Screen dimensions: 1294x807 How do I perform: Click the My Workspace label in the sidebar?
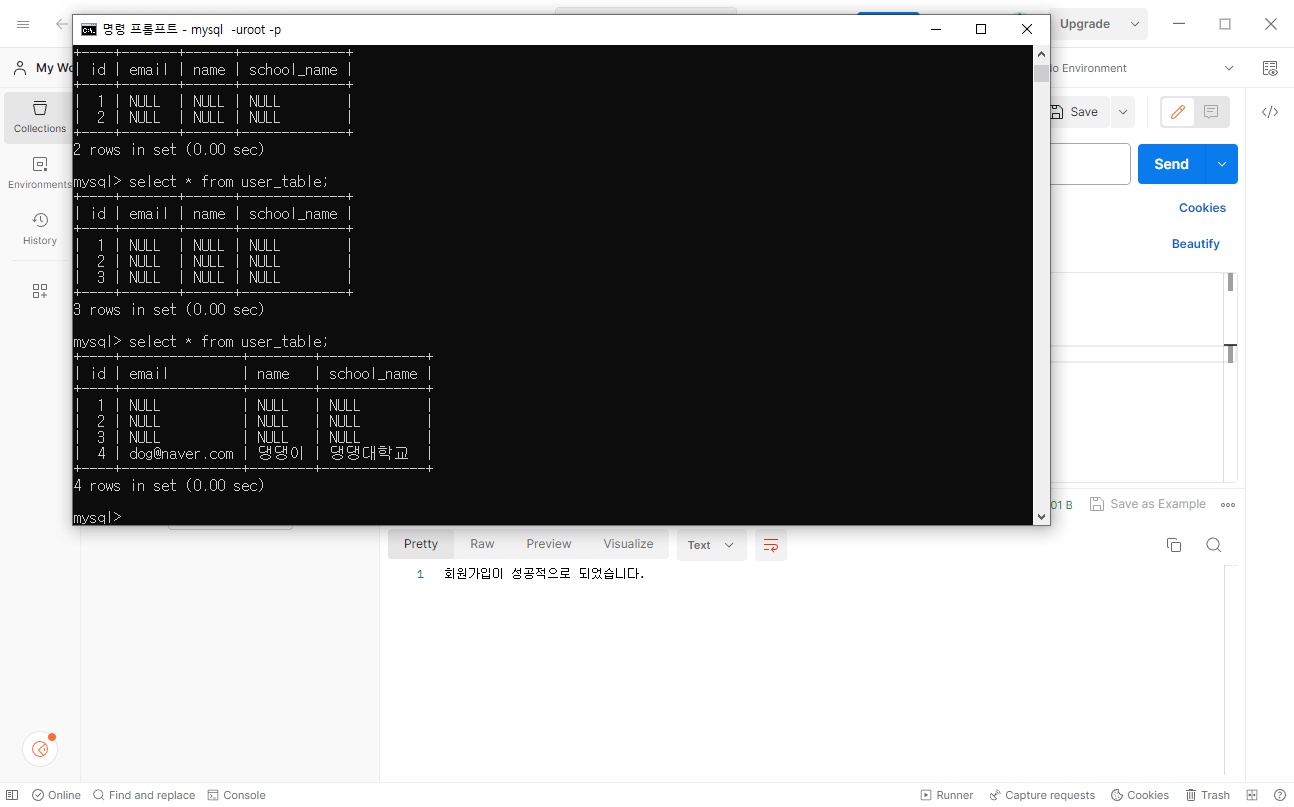click(x=54, y=68)
